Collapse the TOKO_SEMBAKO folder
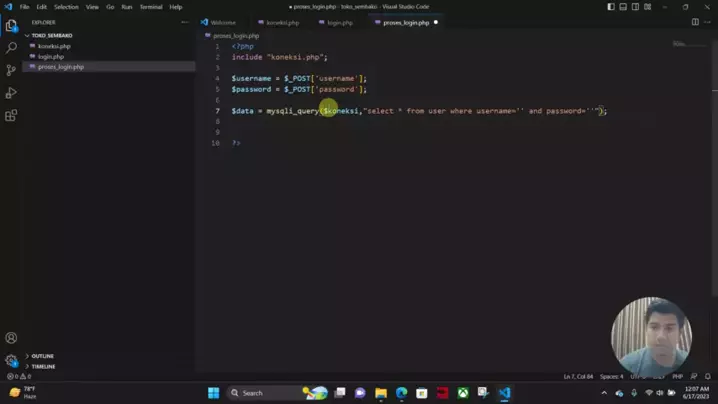The height and width of the screenshot is (404, 718). [x=52, y=35]
